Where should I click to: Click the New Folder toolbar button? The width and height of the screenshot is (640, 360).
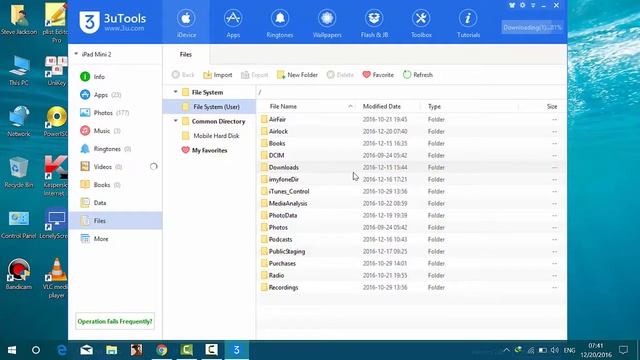297,75
